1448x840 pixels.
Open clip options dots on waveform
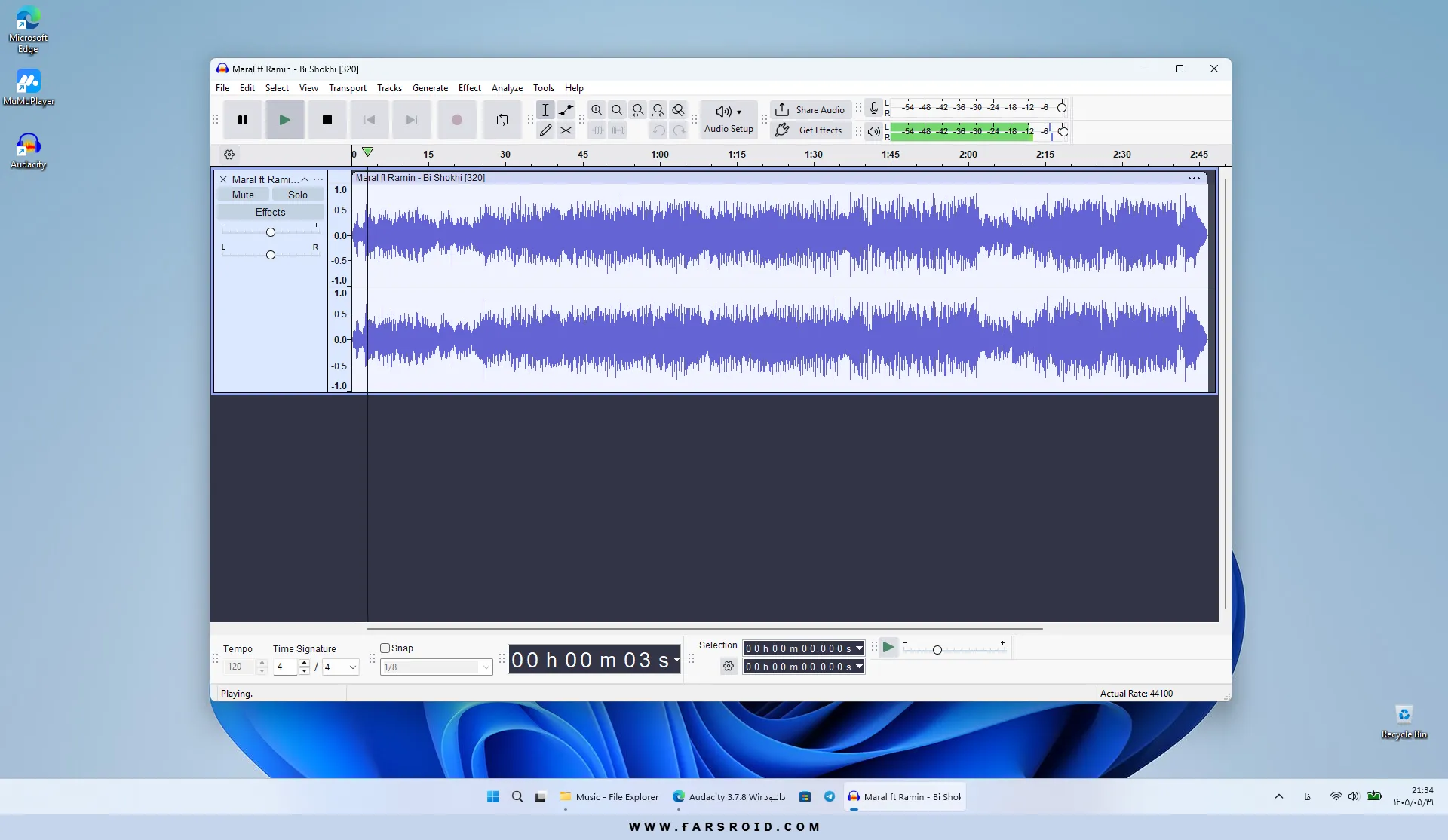click(x=1194, y=179)
